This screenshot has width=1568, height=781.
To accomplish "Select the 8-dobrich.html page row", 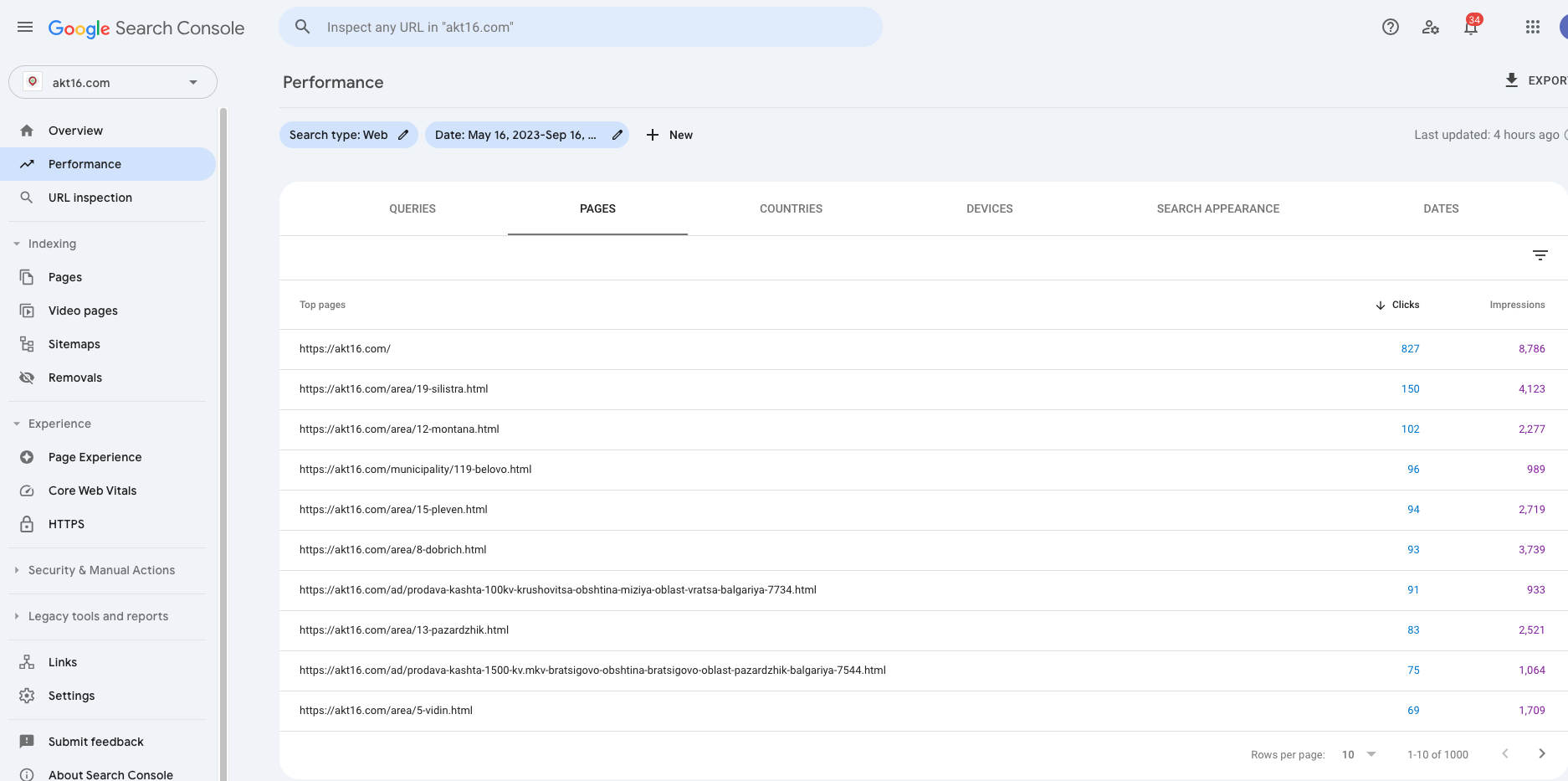I will click(924, 550).
